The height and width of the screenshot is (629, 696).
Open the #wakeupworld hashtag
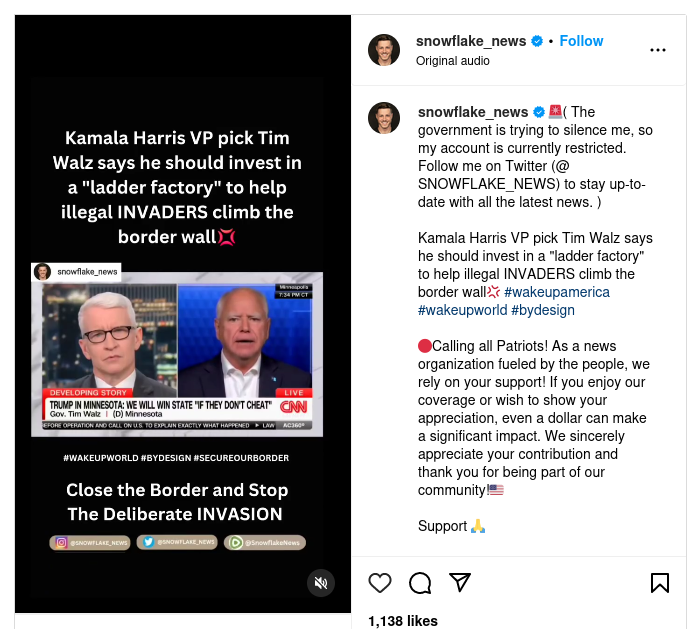click(x=462, y=310)
